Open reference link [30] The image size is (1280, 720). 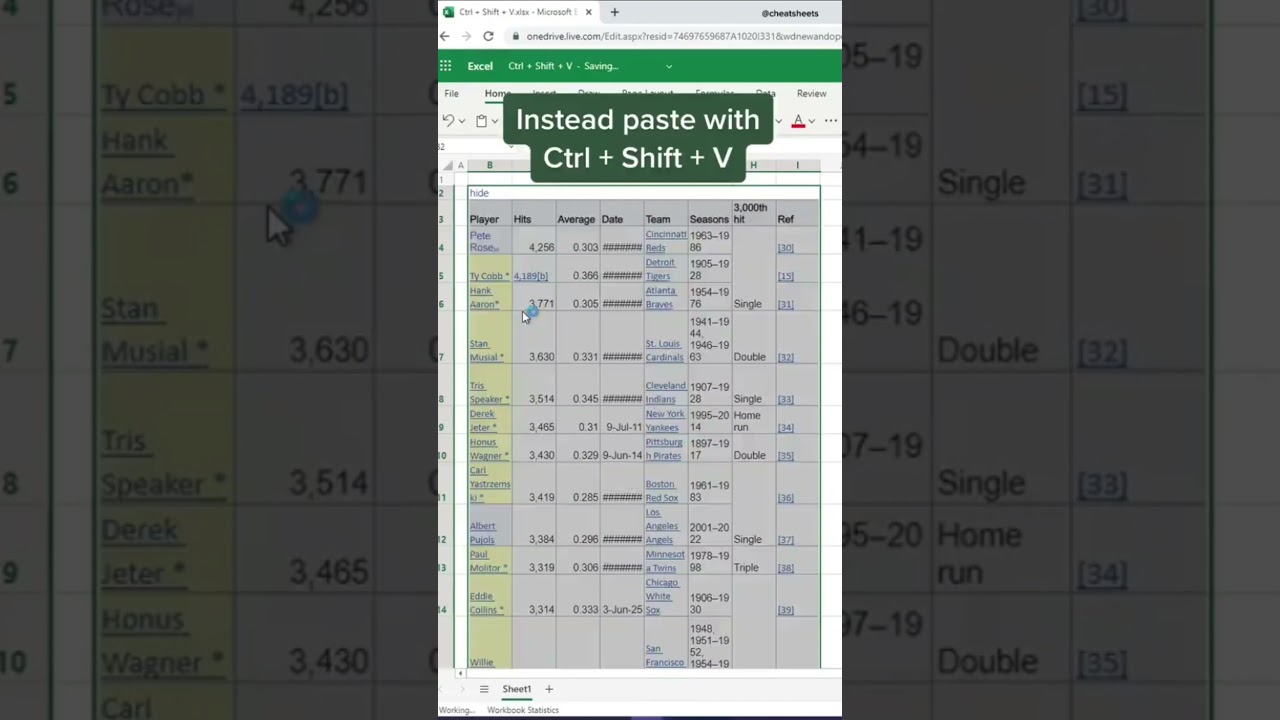(786, 248)
